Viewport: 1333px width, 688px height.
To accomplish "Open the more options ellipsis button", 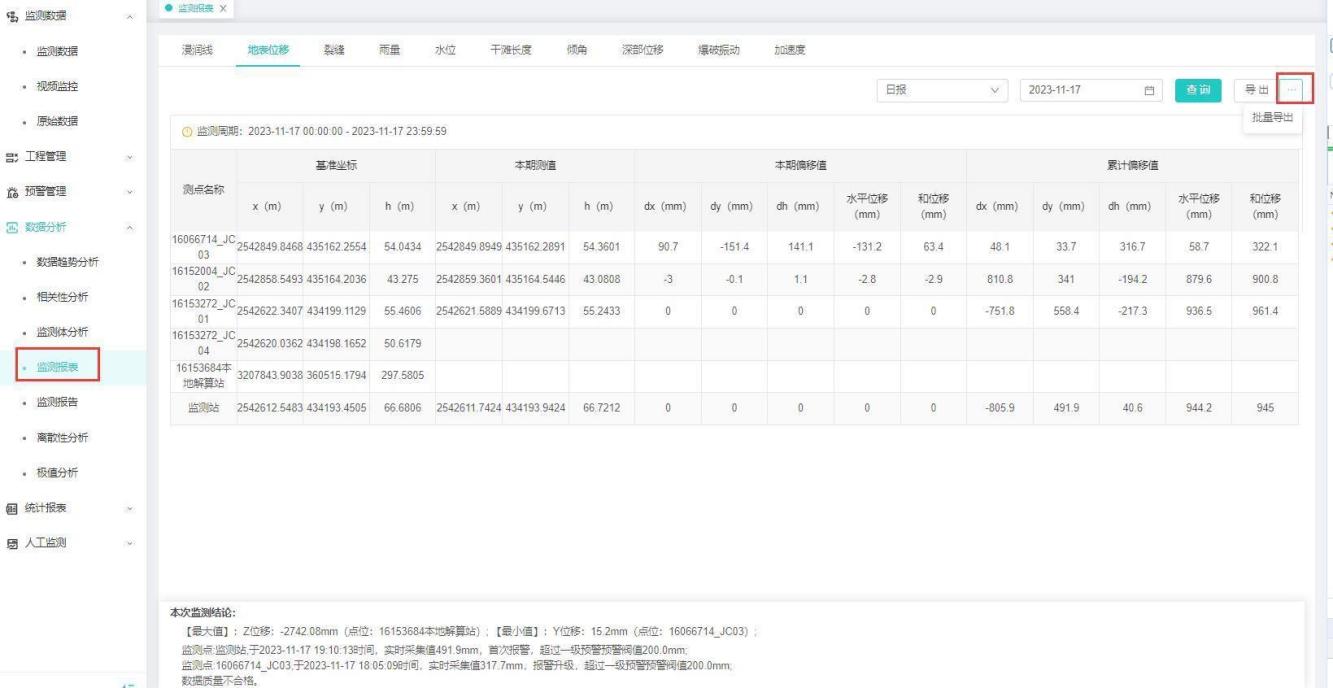I will (1292, 90).
